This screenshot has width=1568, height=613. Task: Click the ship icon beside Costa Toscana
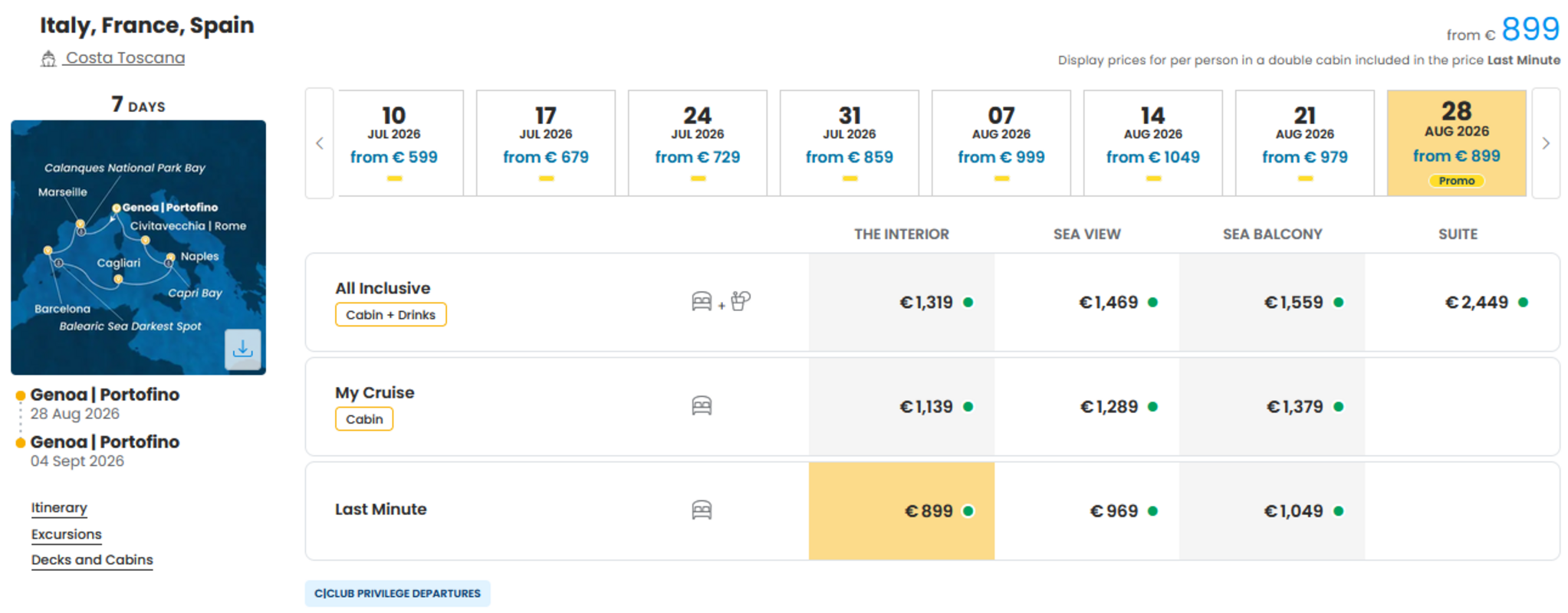click(48, 59)
